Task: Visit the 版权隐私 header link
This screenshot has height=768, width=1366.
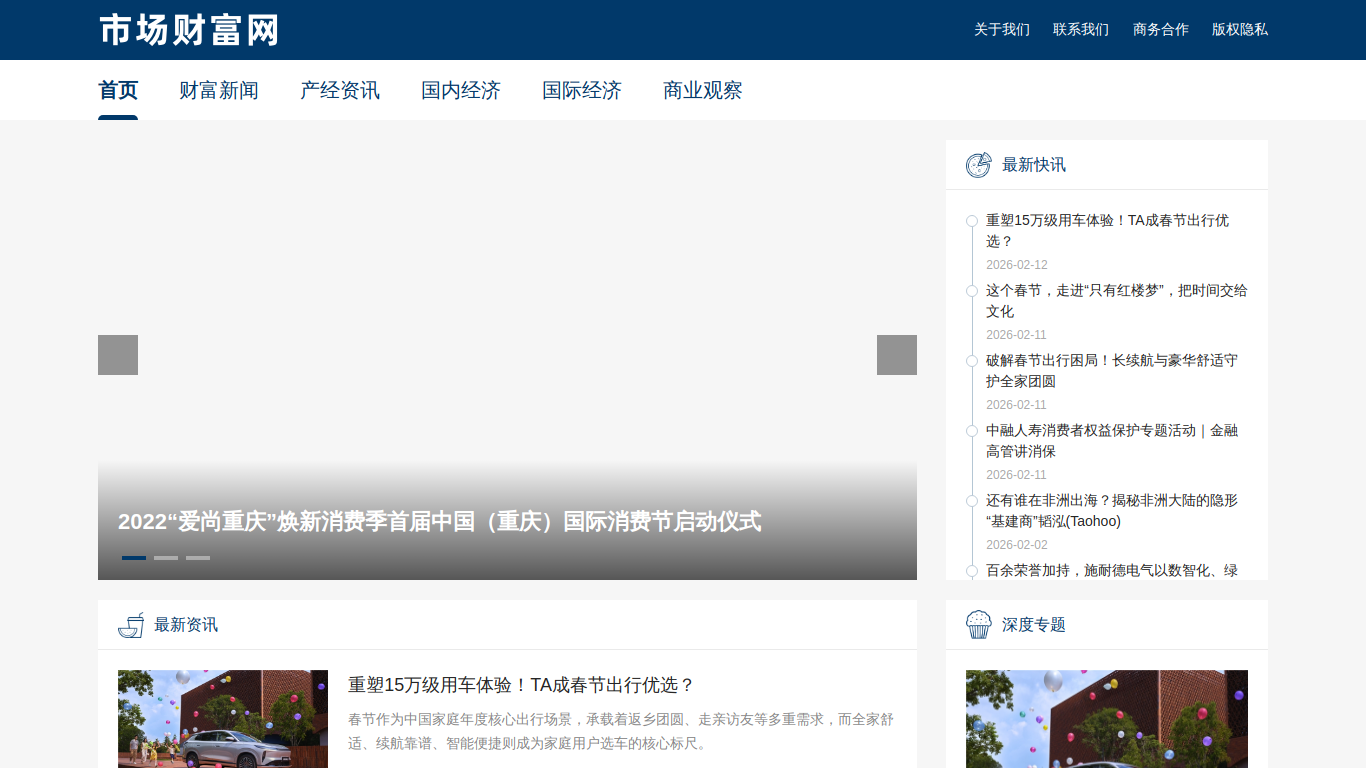Action: (1240, 30)
